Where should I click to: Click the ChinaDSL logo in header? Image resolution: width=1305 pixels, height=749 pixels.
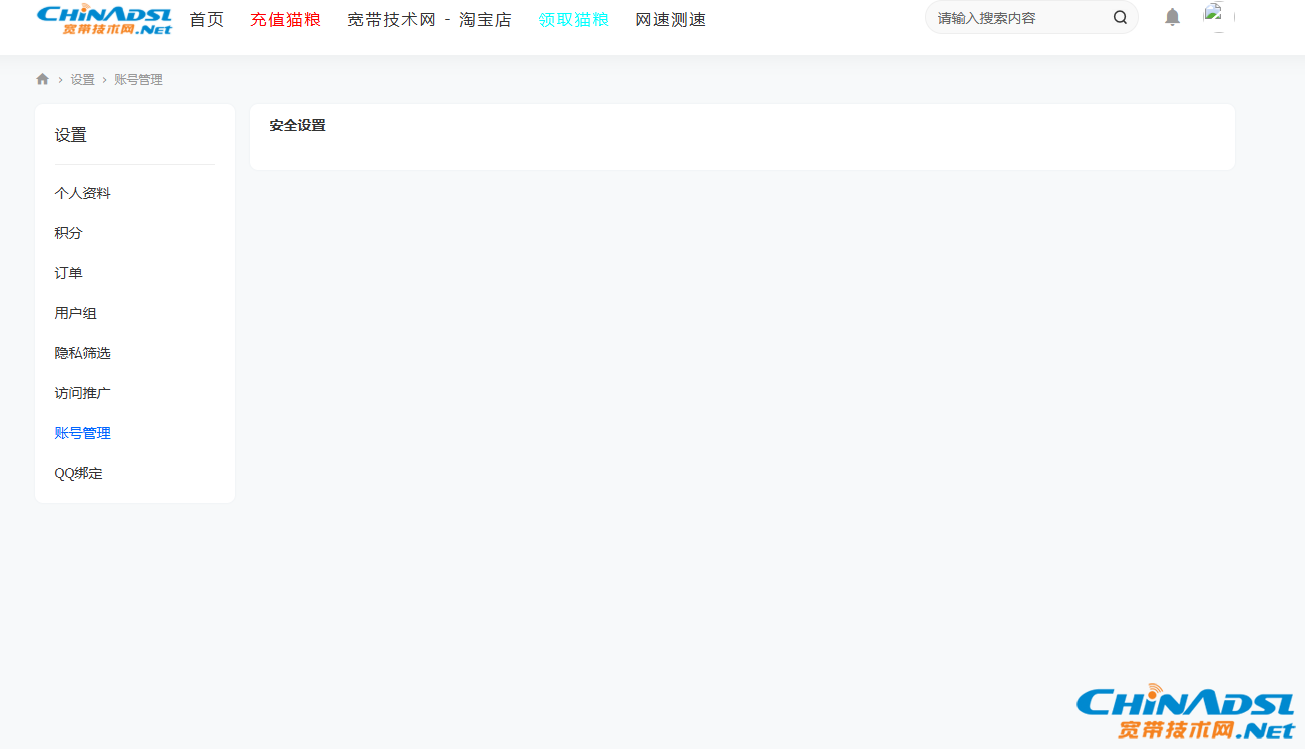(x=104, y=19)
